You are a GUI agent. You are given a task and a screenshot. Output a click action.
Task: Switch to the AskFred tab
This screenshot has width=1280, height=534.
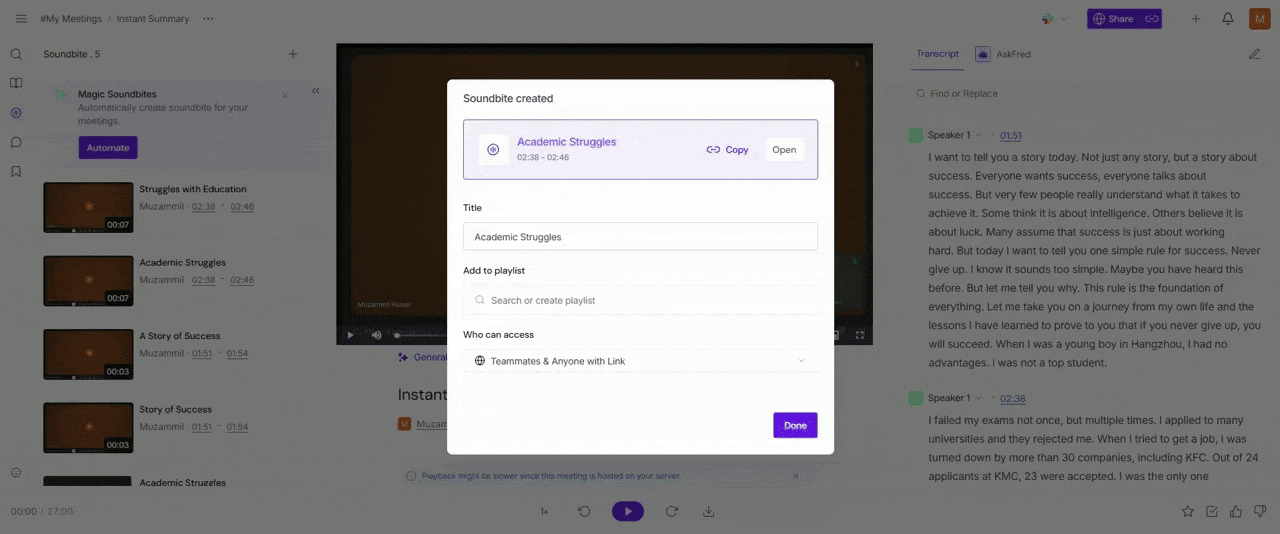(1003, 54)
